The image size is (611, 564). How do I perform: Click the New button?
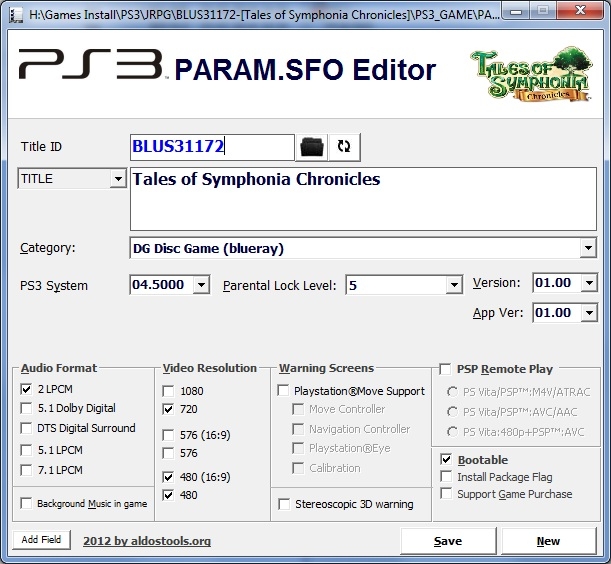(x=548, y=541)
